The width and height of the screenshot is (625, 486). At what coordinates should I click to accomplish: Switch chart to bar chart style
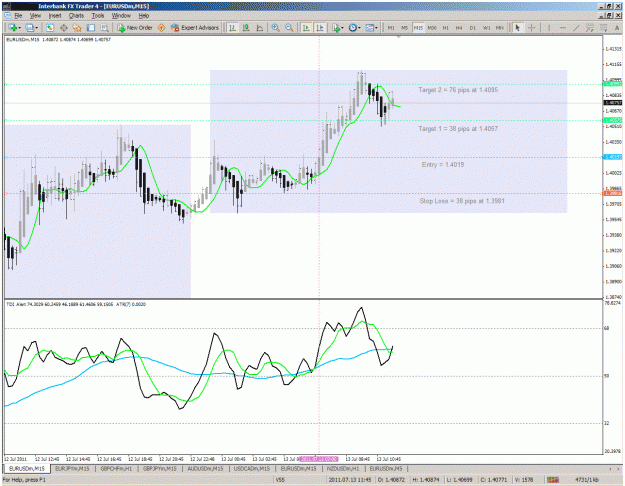tap(232, 28)
